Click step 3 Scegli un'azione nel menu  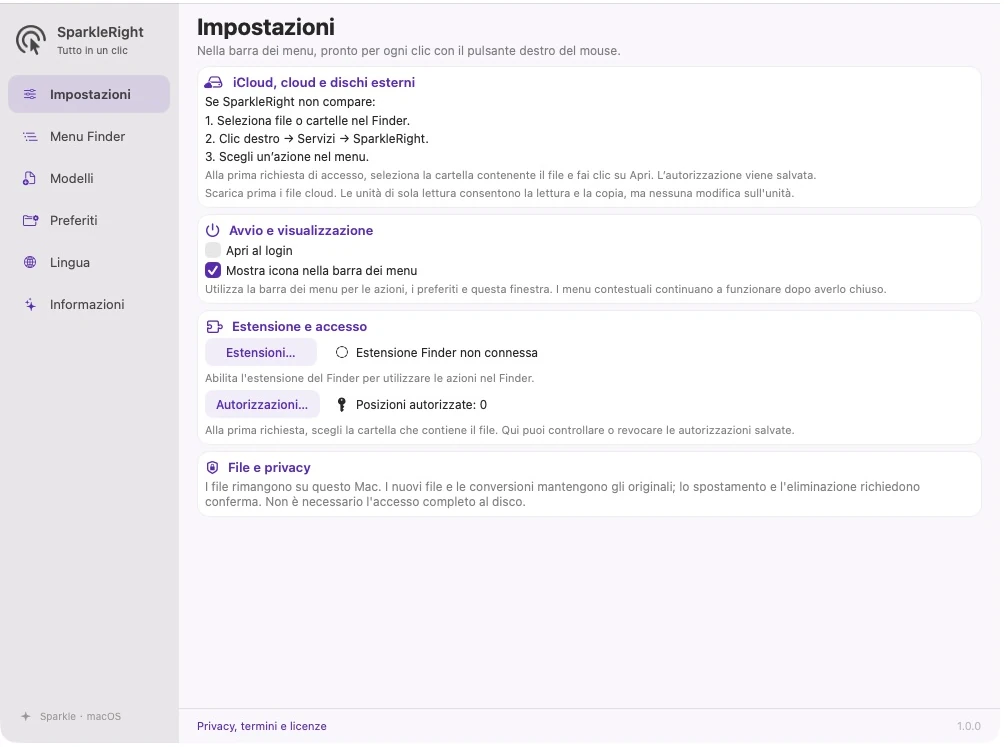tap(287, 156)
